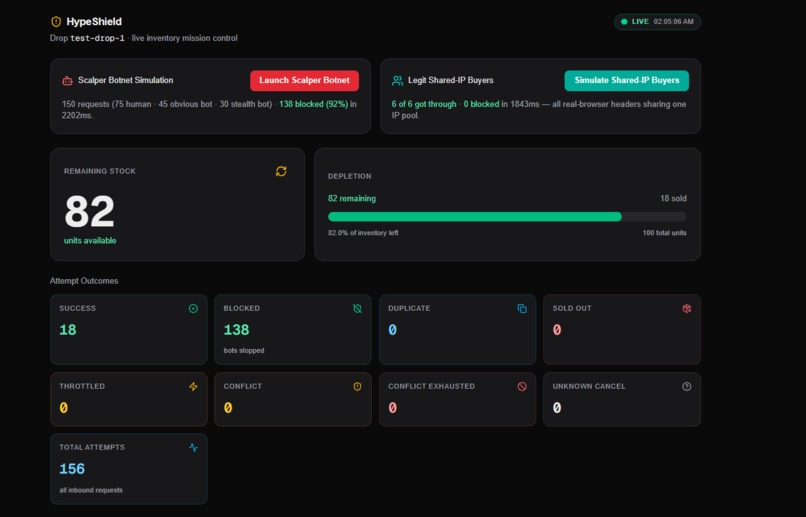This screenshot has width=806, height=517.
Task: Click the Total Attempts value 156
Action: pos(72,469)
